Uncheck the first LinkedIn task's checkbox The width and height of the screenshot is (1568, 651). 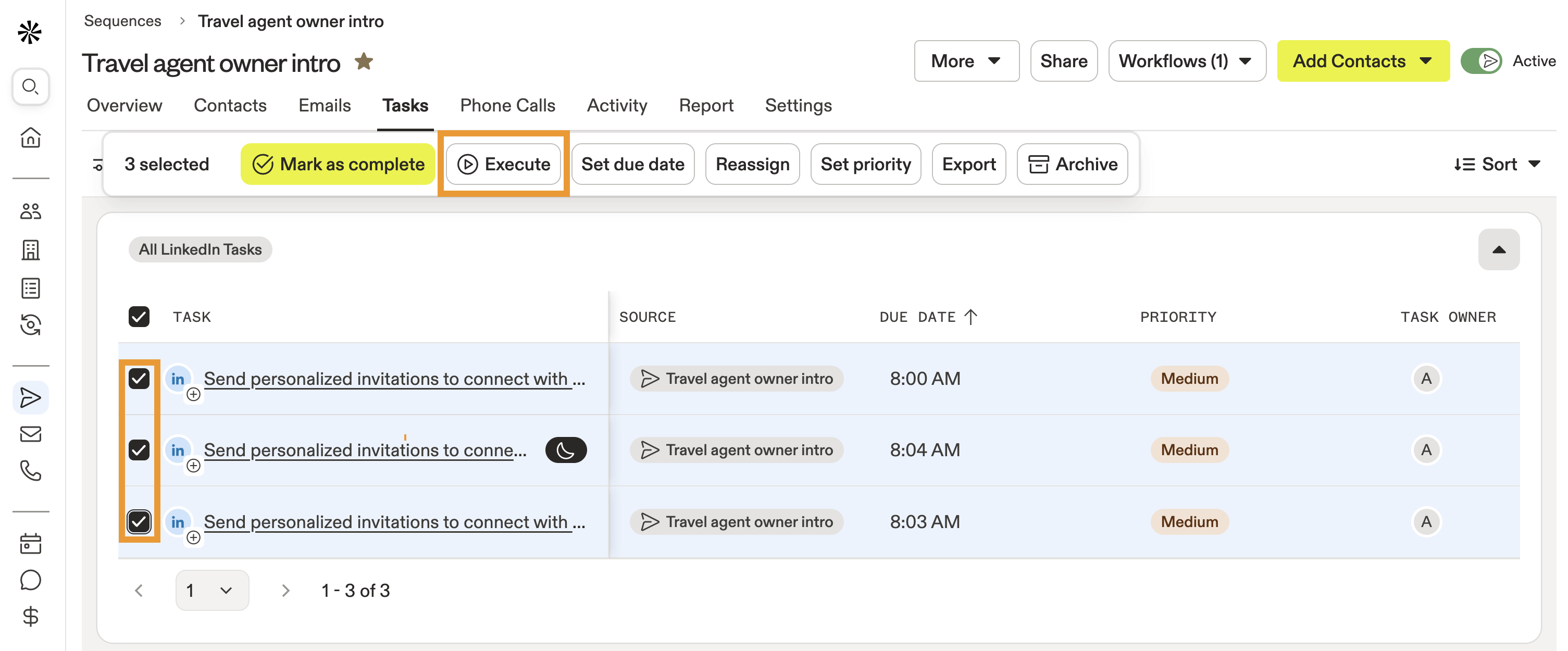[139, 379]
